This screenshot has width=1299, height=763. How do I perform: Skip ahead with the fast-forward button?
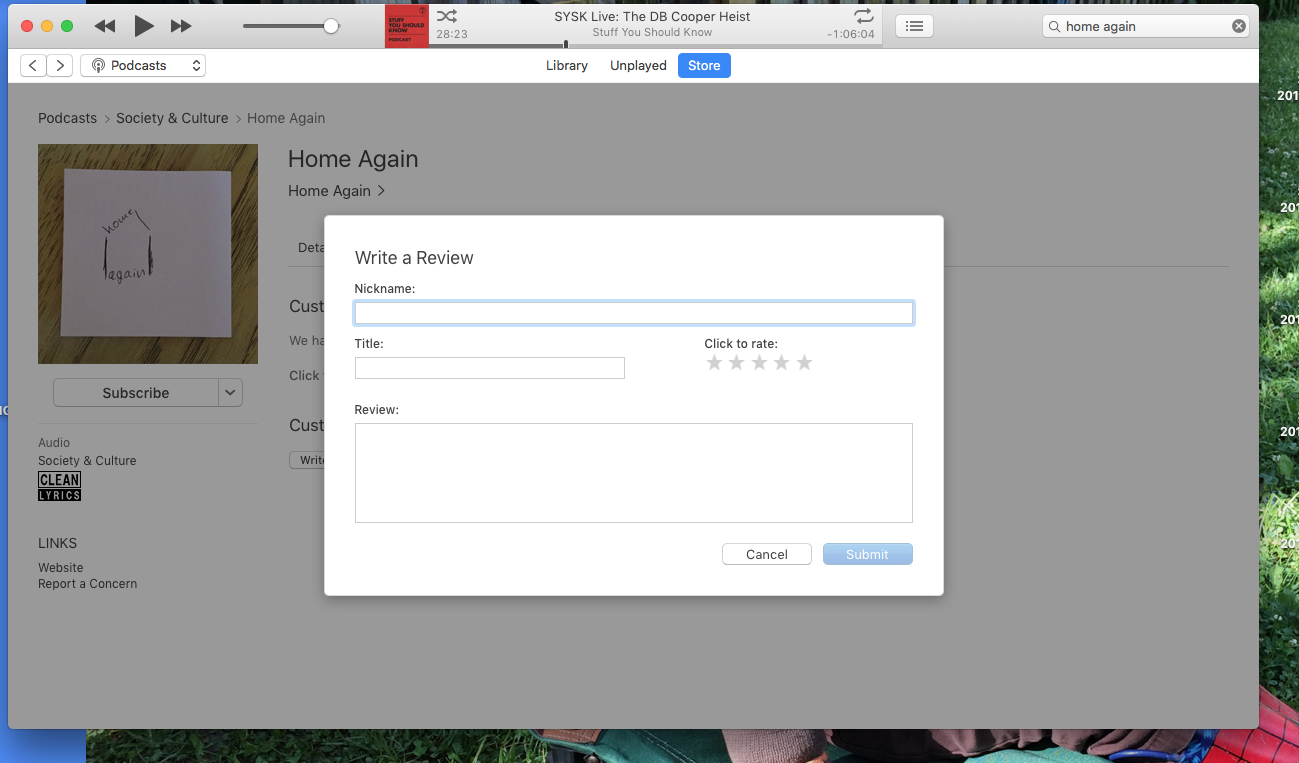(181, 26)
